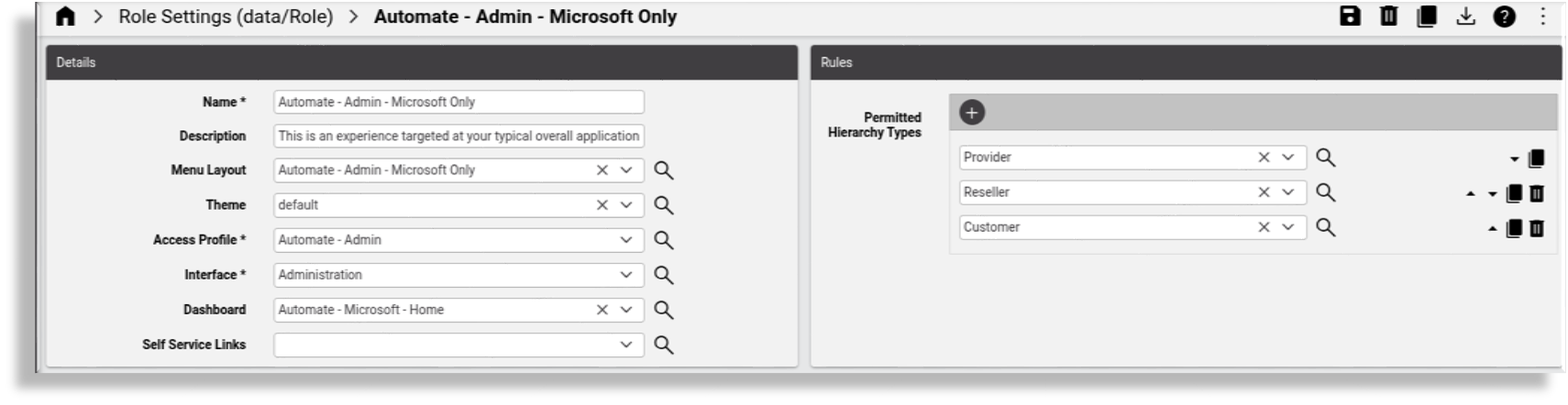
Task: Delete the Customer row
Action: tap(1537, 228)
